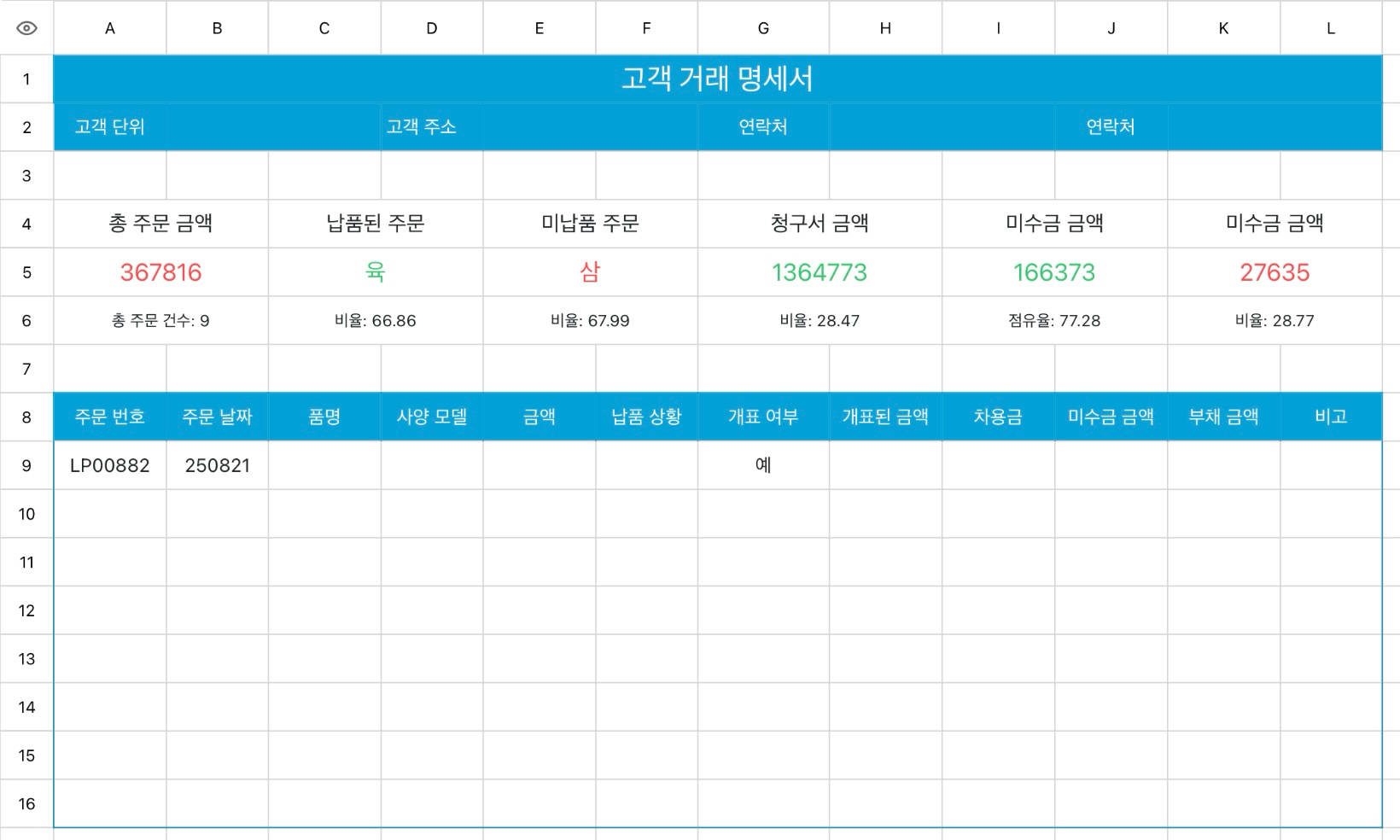Select column I header
The image size is (1400, 840).
pyautogui.click(x=999, y=28)
